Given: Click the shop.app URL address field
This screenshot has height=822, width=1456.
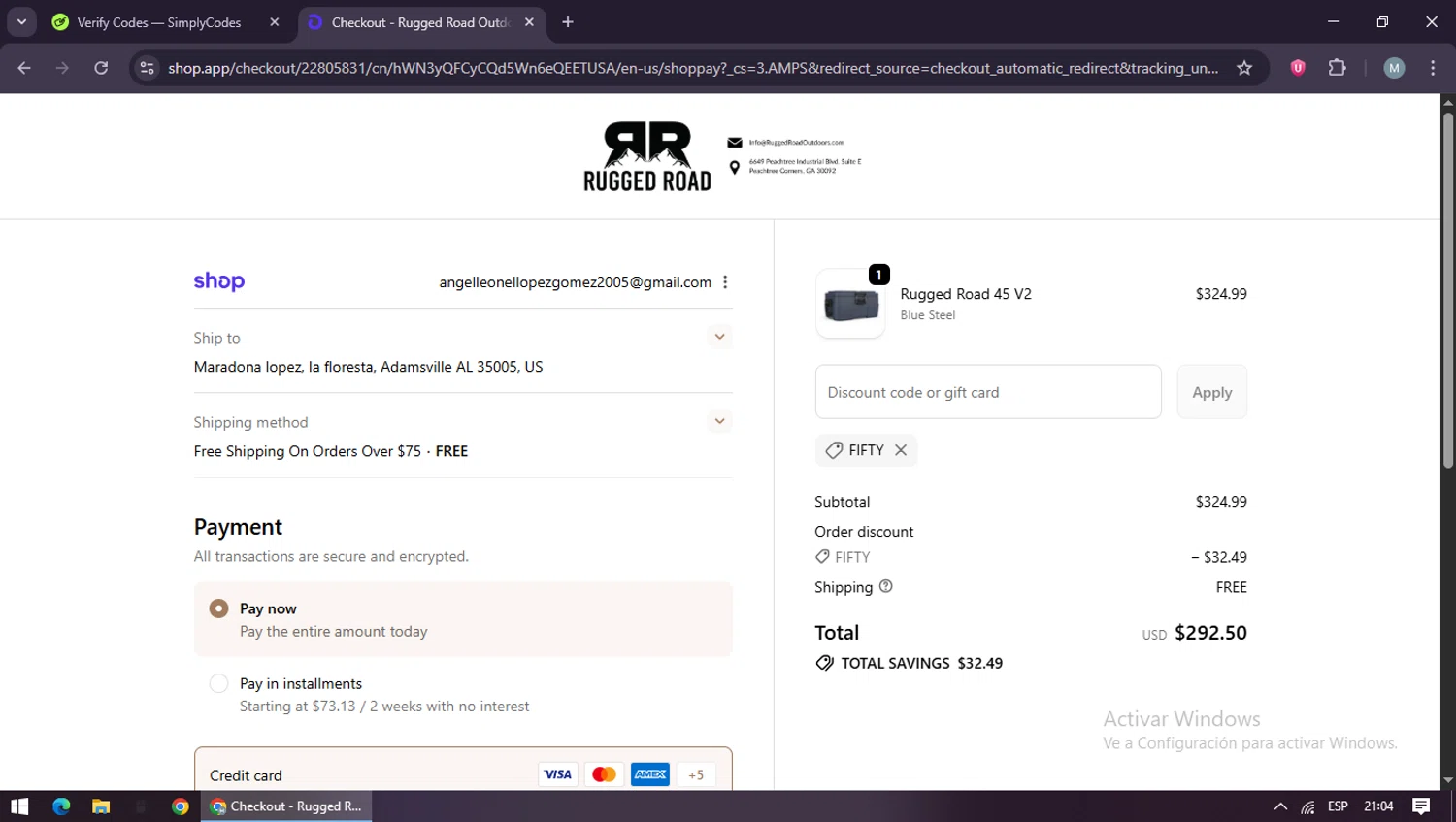Looking at the screenshot, I should 693,68.
